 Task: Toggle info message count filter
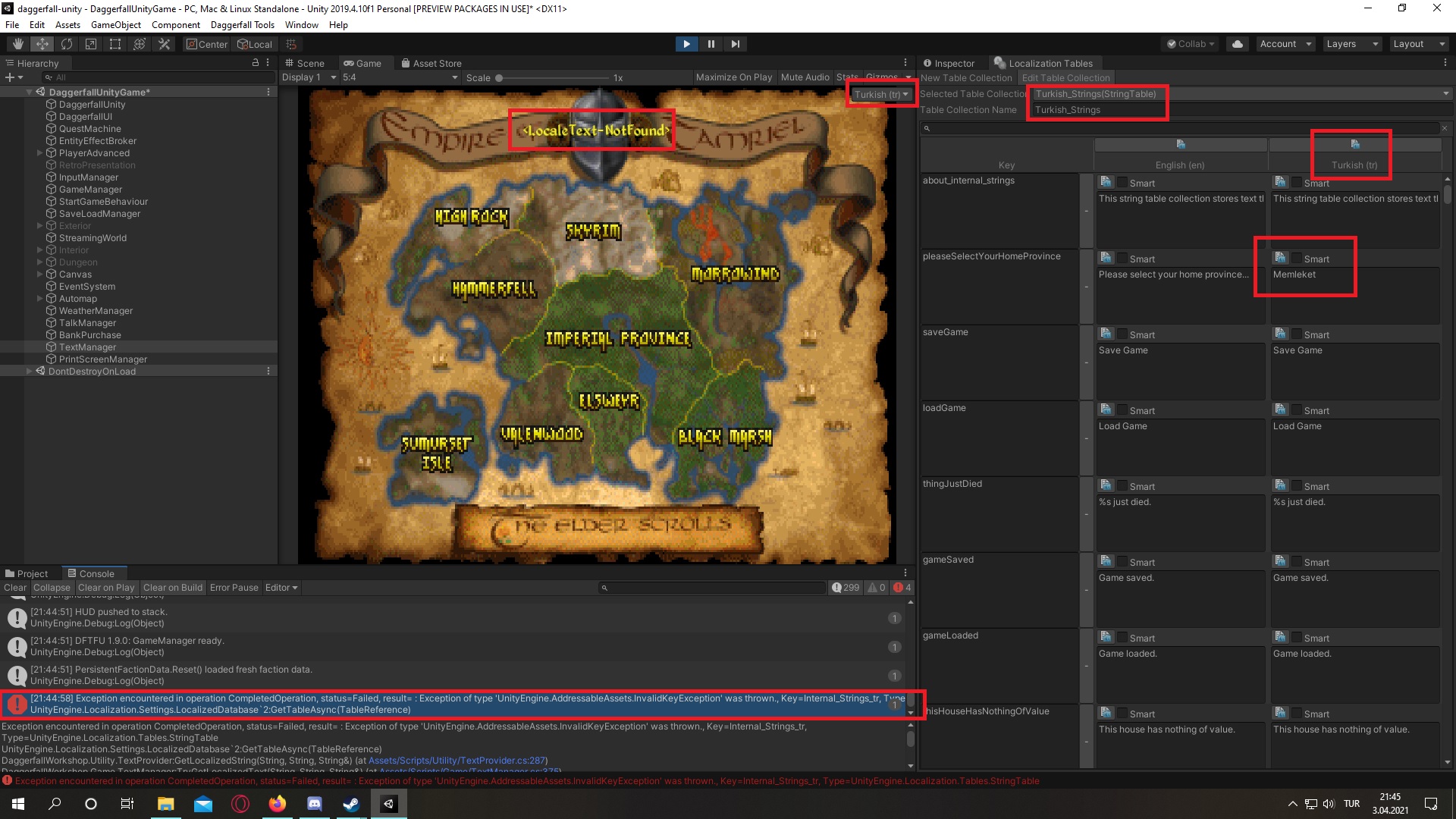click(x=846, y=588)
